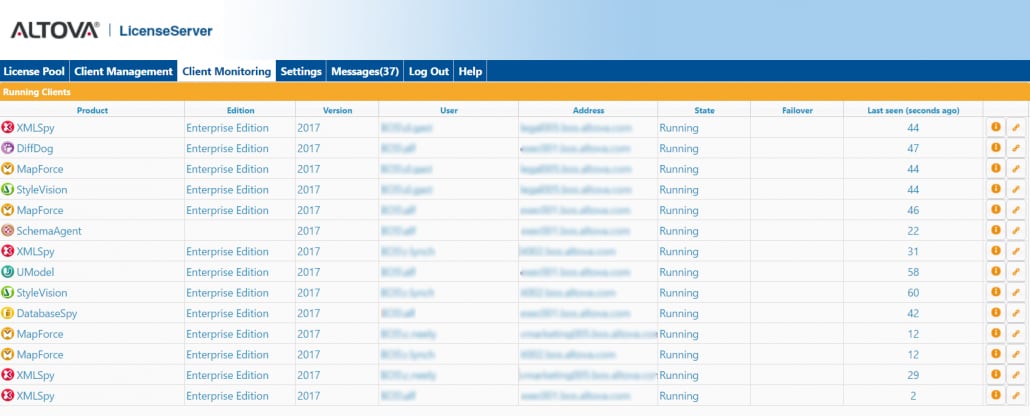Click the DiffDog product link
Image resolution: width=1030 pixels, height=416 pixels.
coord(35,149)
